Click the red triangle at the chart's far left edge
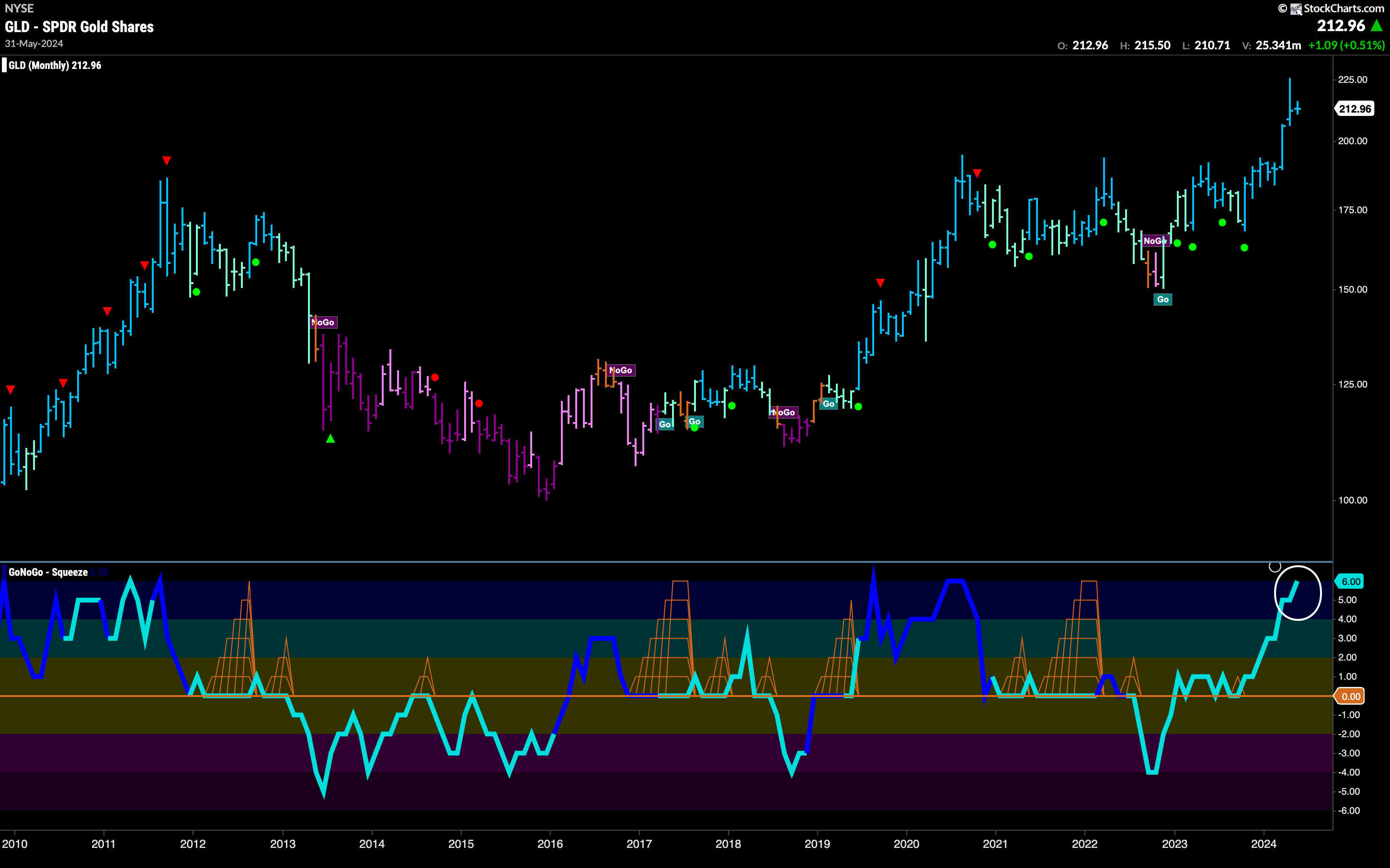1390x868 pixels. point(11,390)
